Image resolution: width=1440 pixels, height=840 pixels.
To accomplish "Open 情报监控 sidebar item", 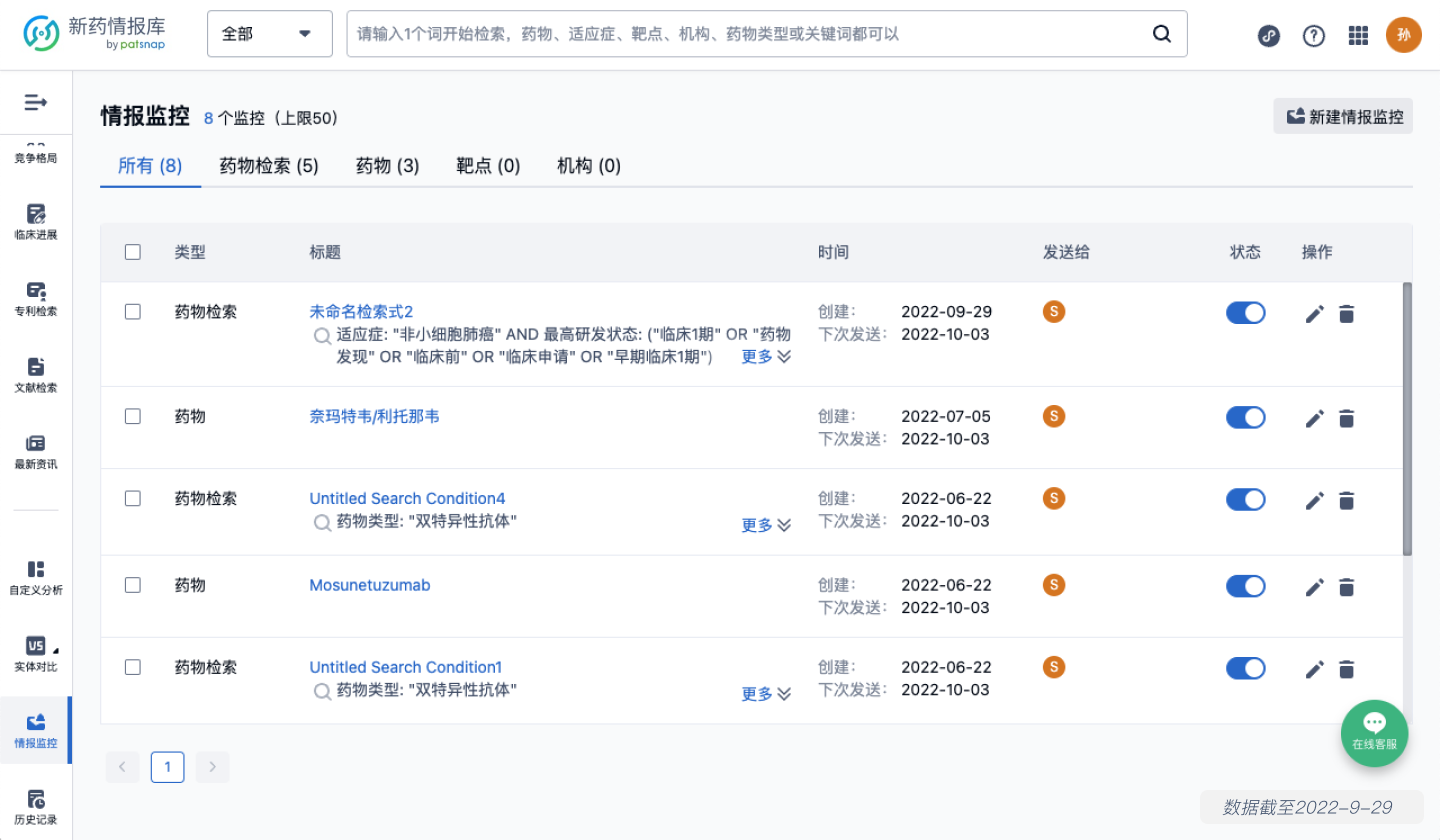I will pyautogui.click(x=36, y=731).
